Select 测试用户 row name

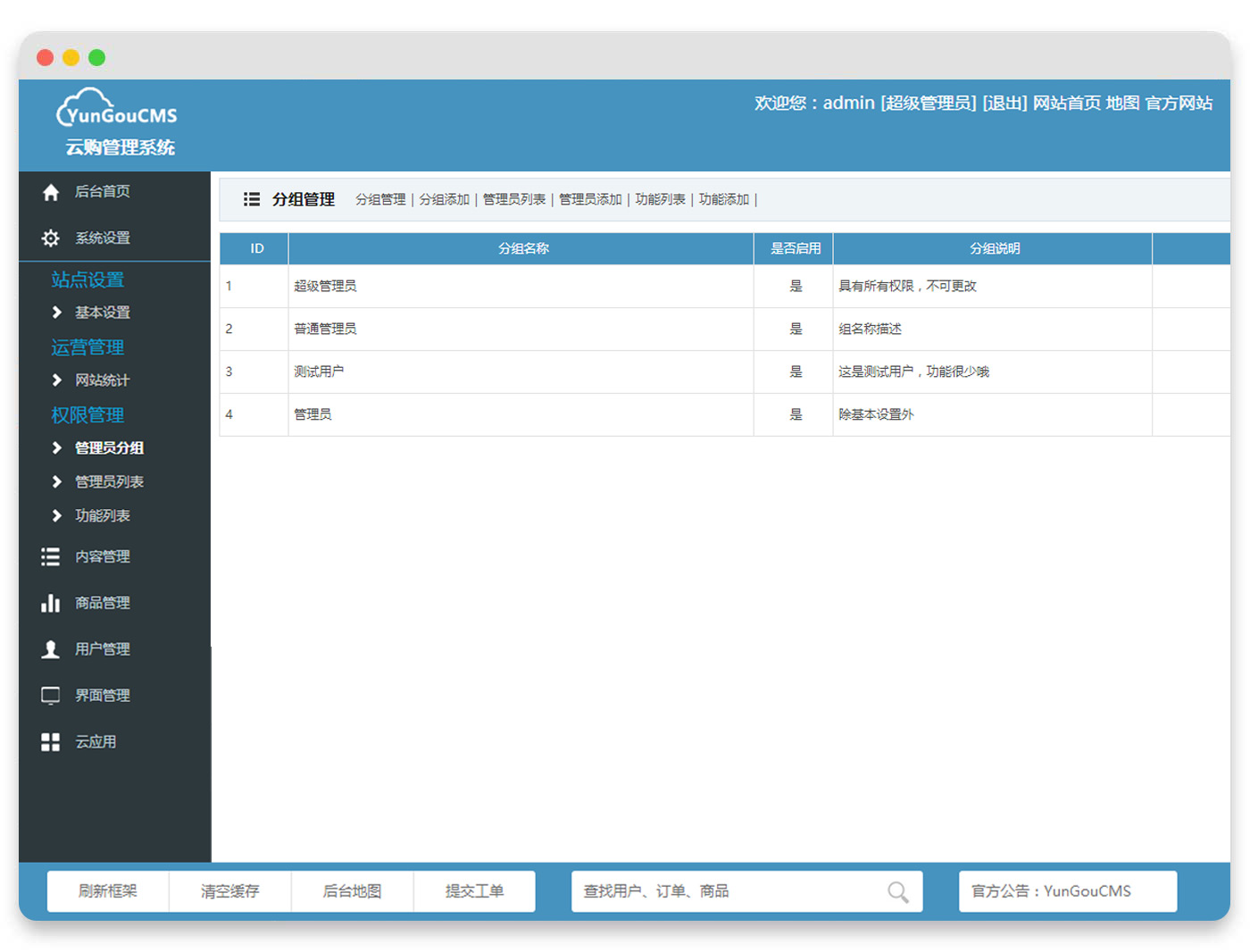click(x=319, y=372)
